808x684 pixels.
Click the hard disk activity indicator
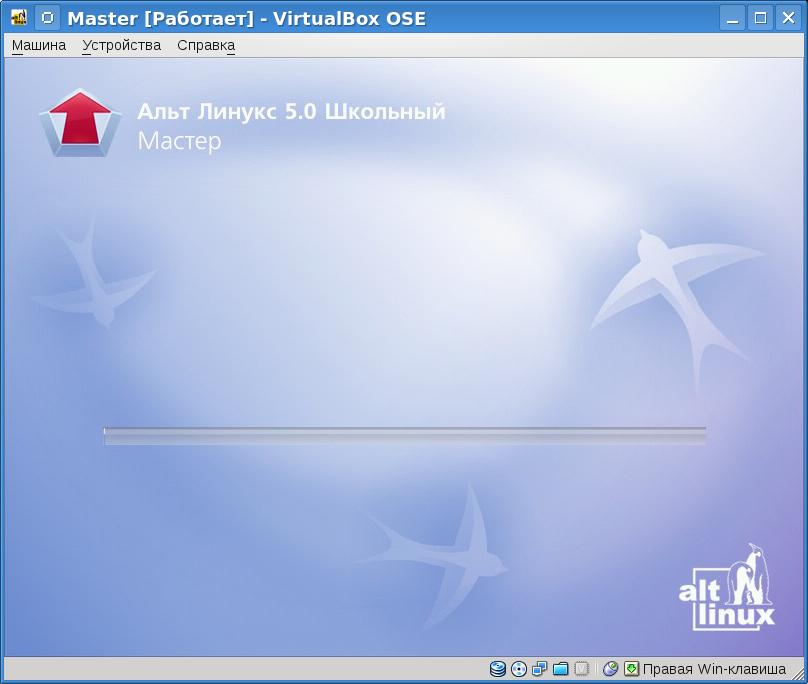(498, 669)
